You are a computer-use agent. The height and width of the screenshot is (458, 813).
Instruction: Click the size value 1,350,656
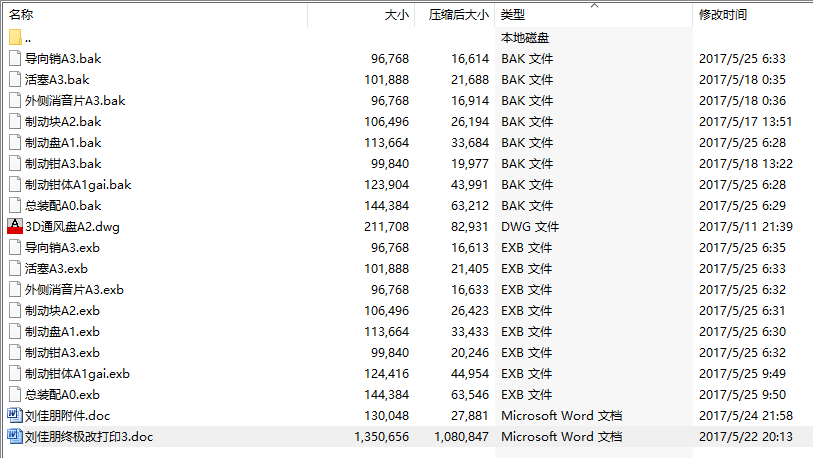[x=382, y=437]
